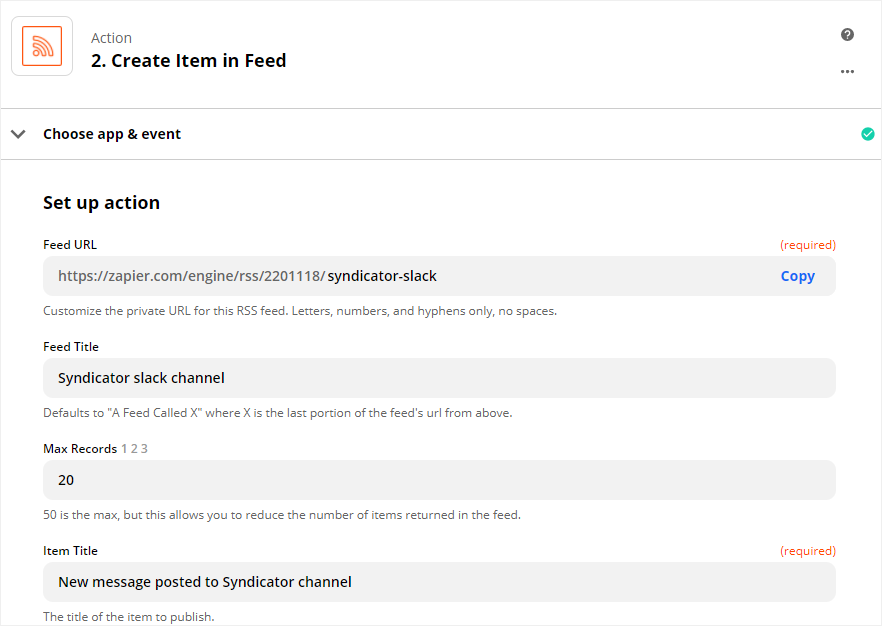Image resolution: width=882 pixels, height=626 pixels.
Task: Click the green completed checkmark icon
Action: [x=867, y=134]
